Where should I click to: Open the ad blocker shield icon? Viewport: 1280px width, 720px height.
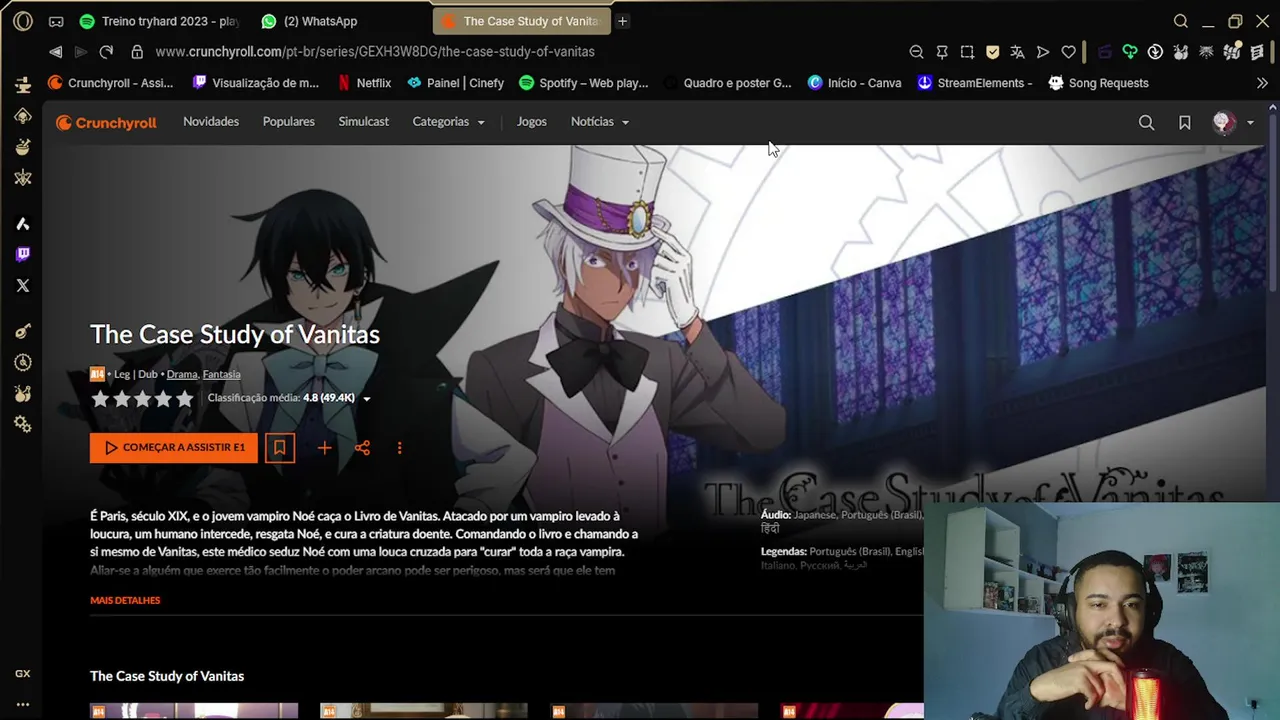tap(992, 52)
